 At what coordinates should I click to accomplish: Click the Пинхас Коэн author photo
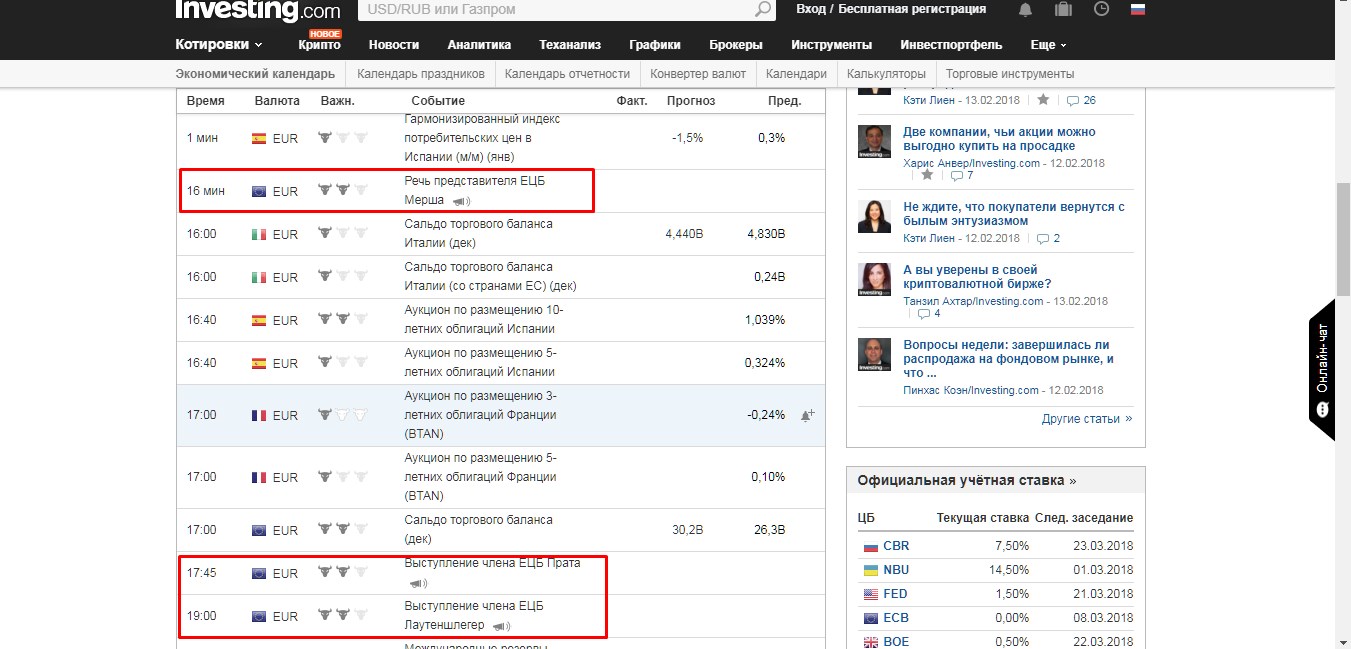pos(874,355)
